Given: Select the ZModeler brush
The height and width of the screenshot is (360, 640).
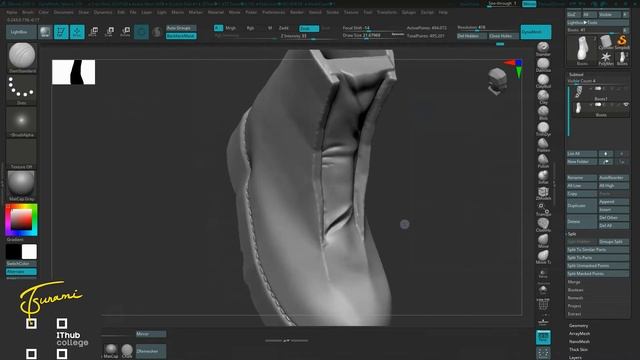Looking at the screenshot, I should coord(543,192).
